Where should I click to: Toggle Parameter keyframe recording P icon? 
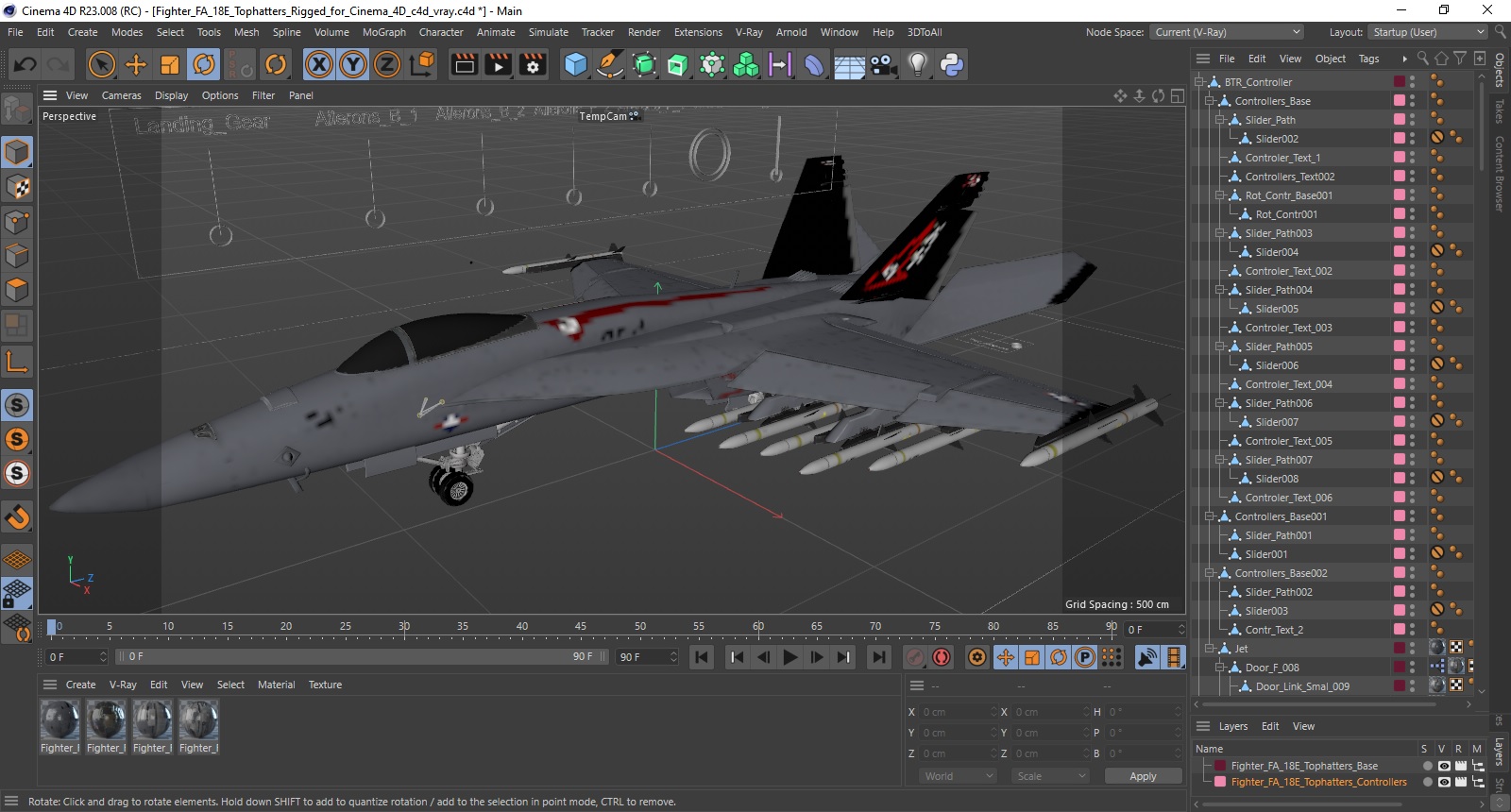[1085, 657]
